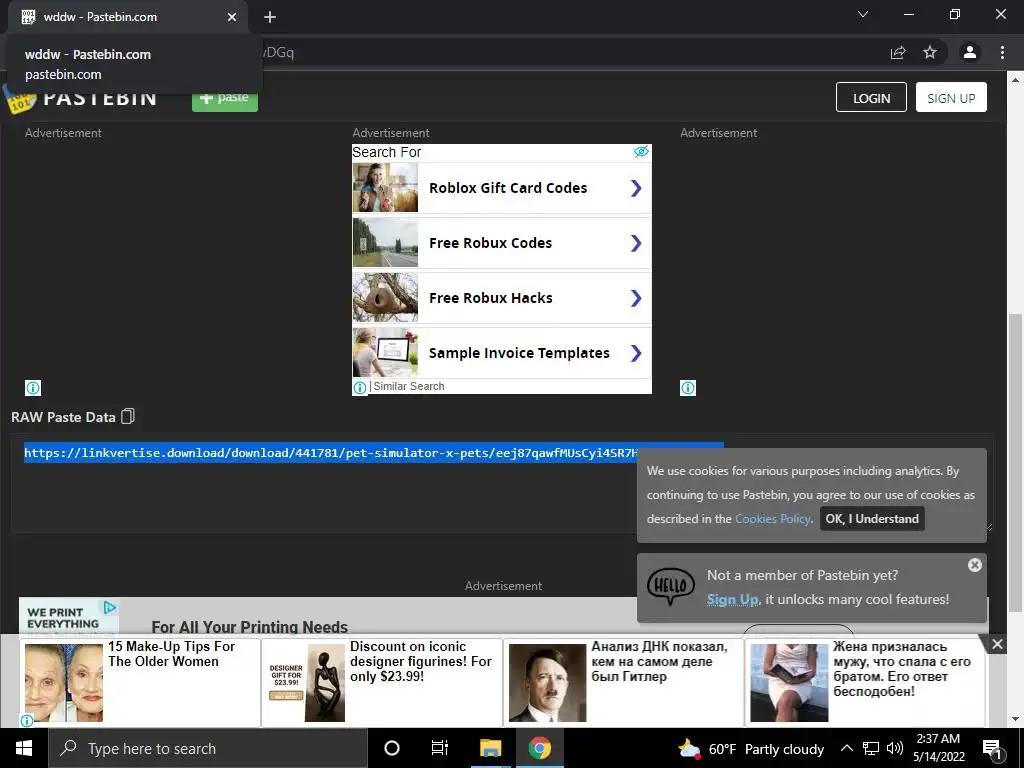The height and width of the screenshot is (768, 1024).
Task: Click the HELLO speech bubble icon
Action: [671, 586]
